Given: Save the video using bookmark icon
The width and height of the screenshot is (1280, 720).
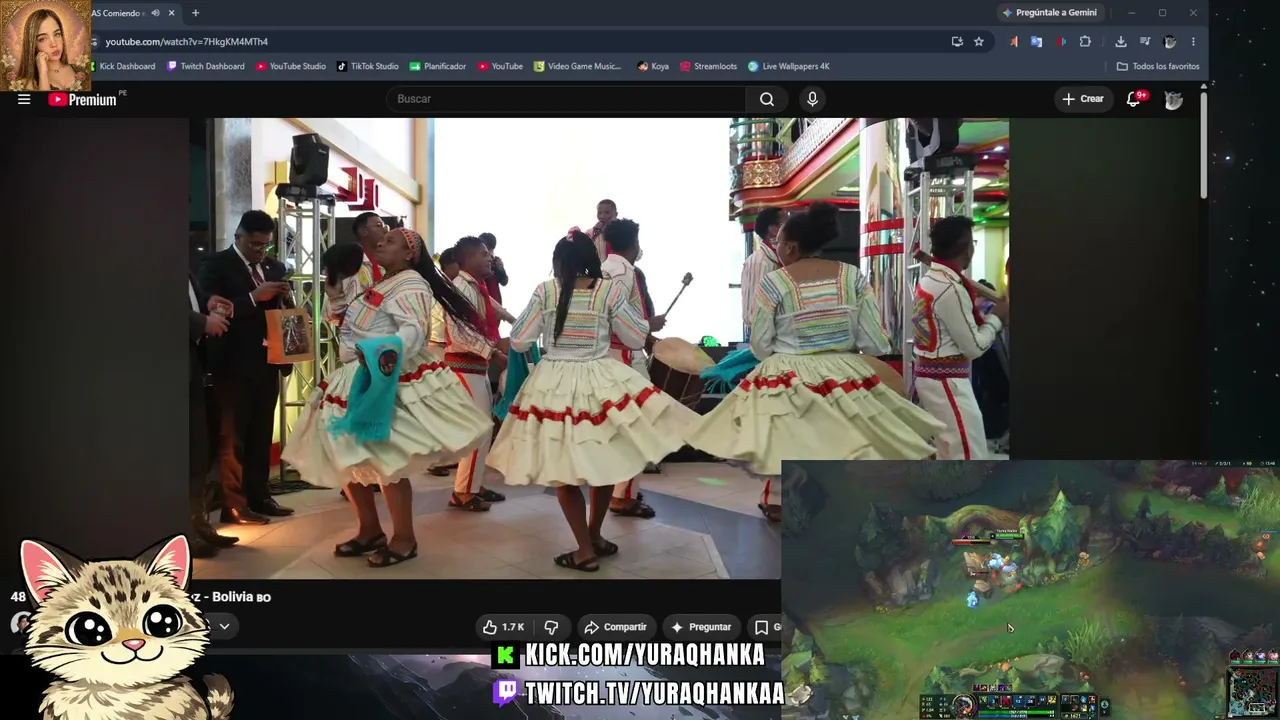Looking at the screenshot, I should click(763, 627).
